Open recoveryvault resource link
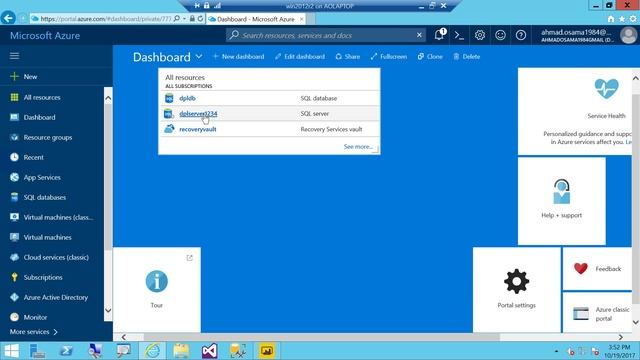The height and width of the screenshot is (360, 640). pos(198,129)
